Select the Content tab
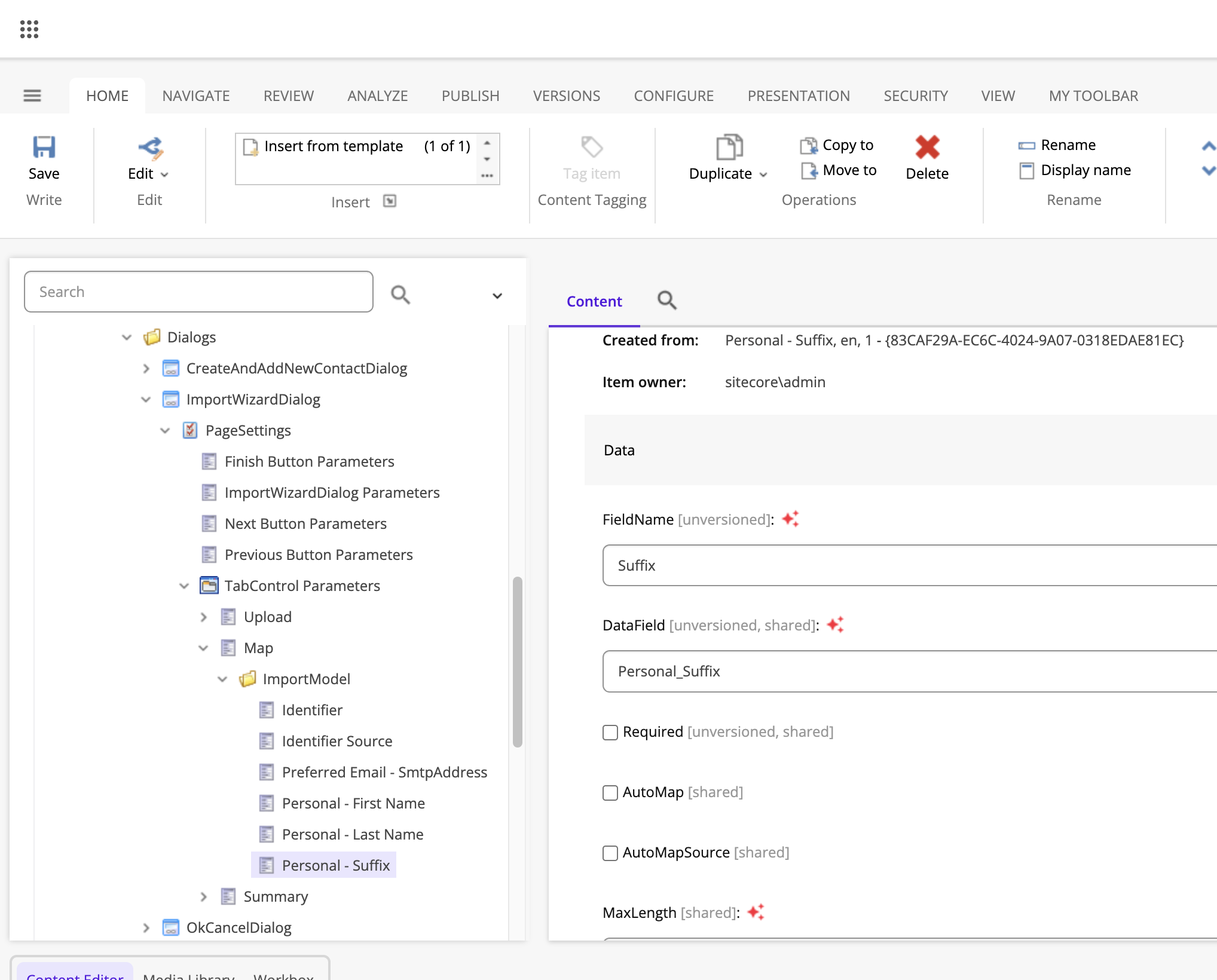The image size is (1217, 980). (594, 301)
